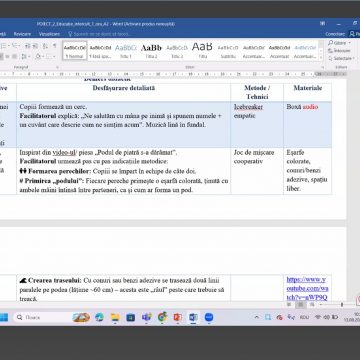Open the shading paint bucket icon
The image size is (360, 360).
(x=39, y=56)
